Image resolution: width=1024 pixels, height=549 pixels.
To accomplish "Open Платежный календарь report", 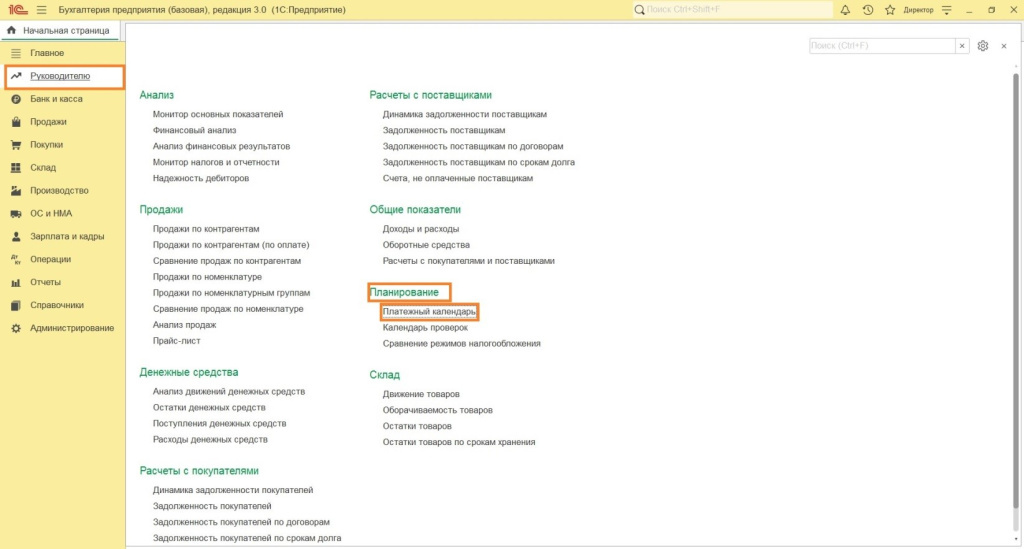I will [x=429, y=312].
